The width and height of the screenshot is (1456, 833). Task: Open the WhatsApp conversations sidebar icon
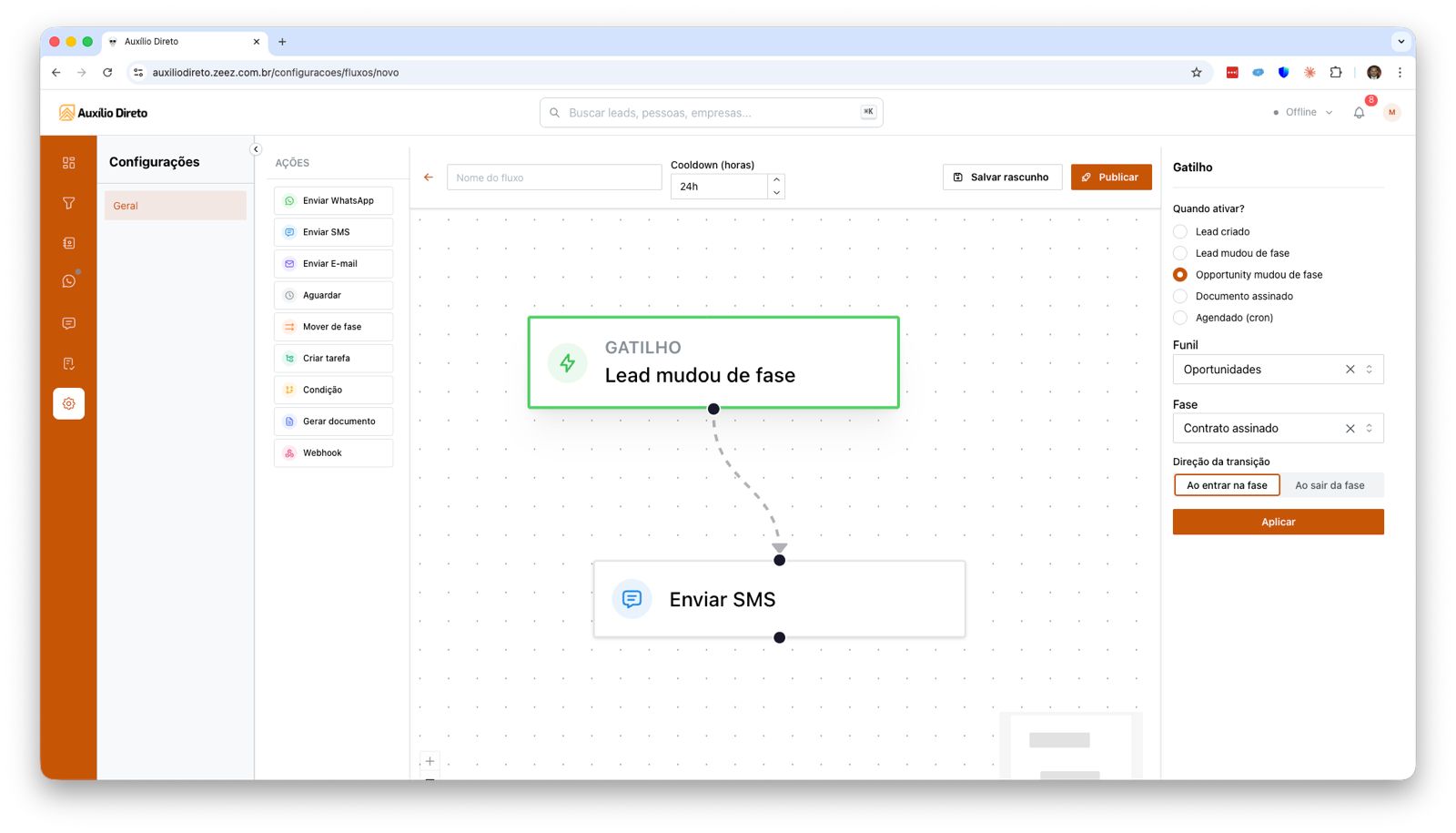coord(68,281)
